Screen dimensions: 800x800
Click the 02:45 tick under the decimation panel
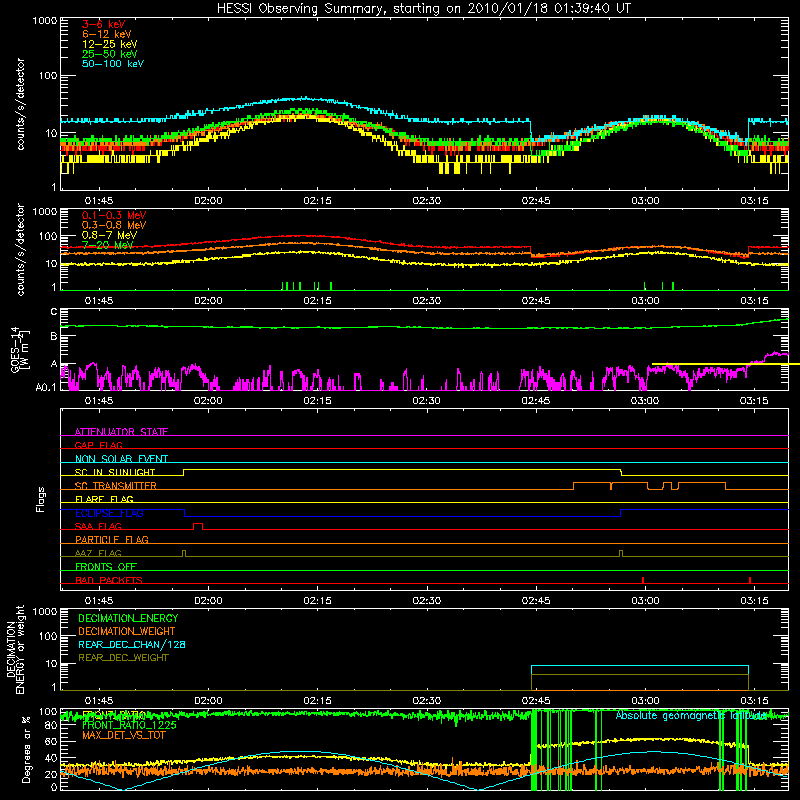coord(536,701)
